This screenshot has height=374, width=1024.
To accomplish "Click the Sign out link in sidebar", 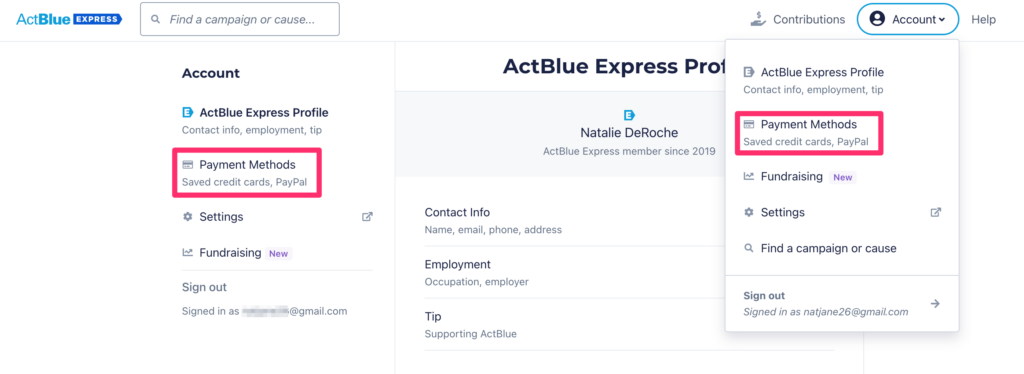I will 204,287.
